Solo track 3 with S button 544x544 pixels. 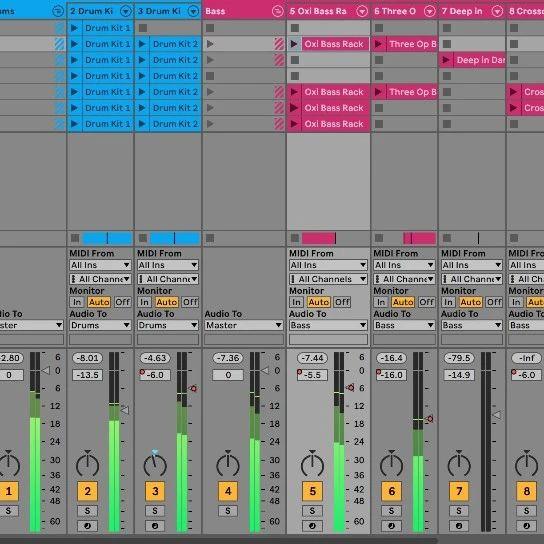(155, 511)
